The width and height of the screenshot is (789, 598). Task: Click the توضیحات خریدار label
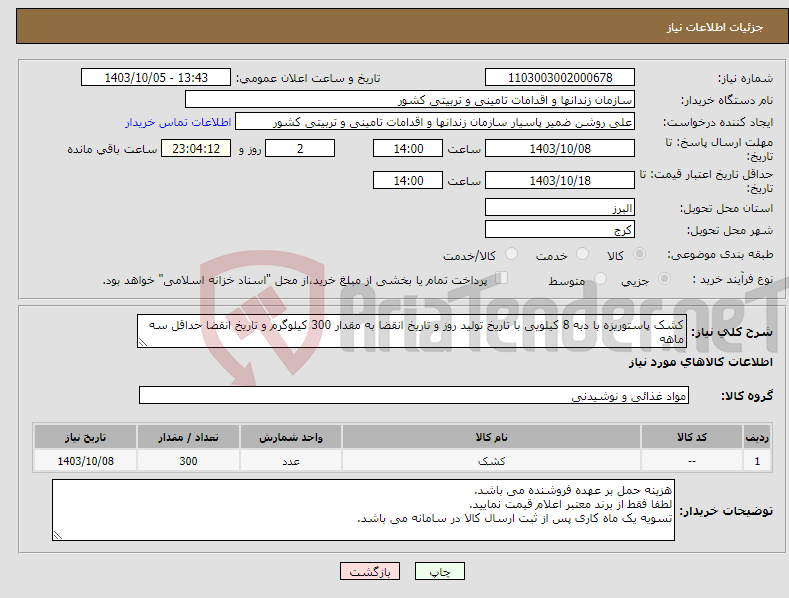[726, 511]
